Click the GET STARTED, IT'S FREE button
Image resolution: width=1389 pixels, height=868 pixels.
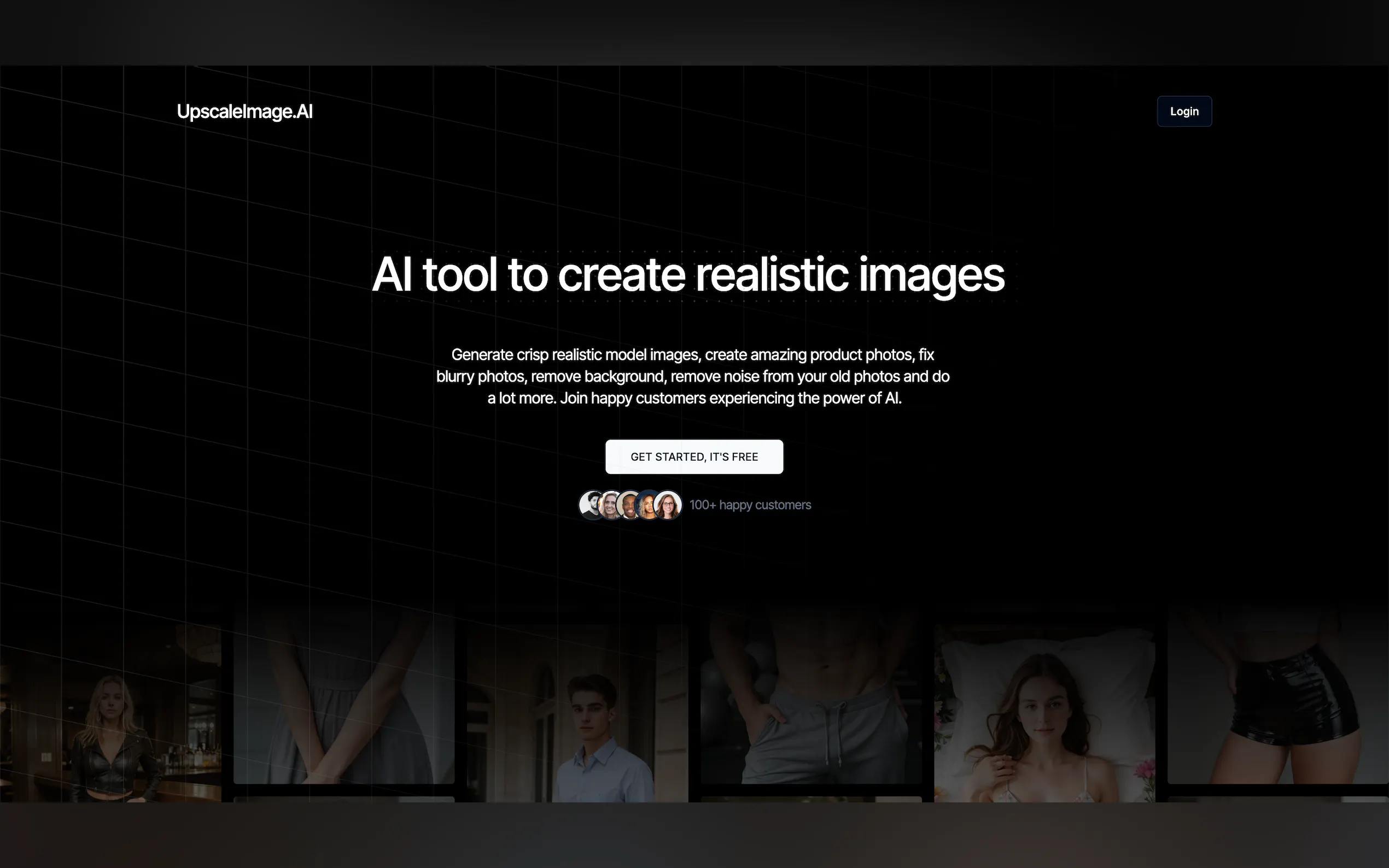[x=693, y=456]
